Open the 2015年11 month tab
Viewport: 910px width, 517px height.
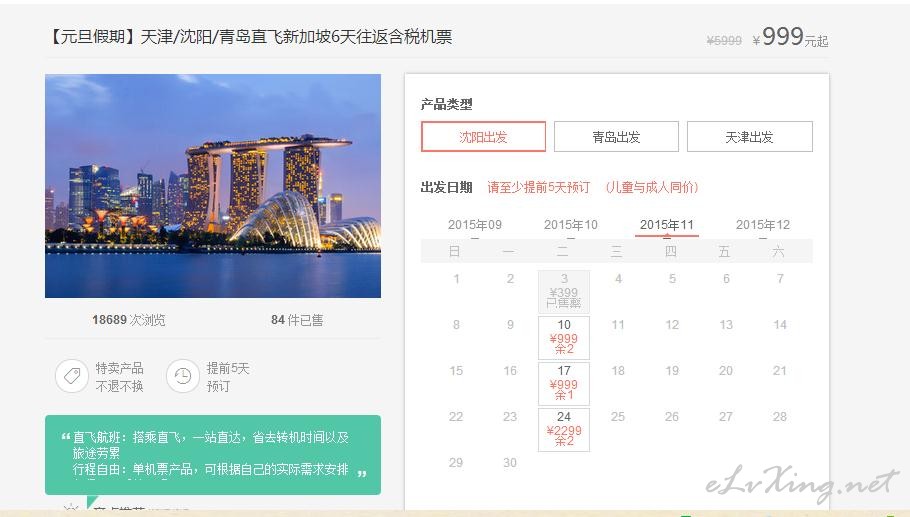[x=667, y=225]
